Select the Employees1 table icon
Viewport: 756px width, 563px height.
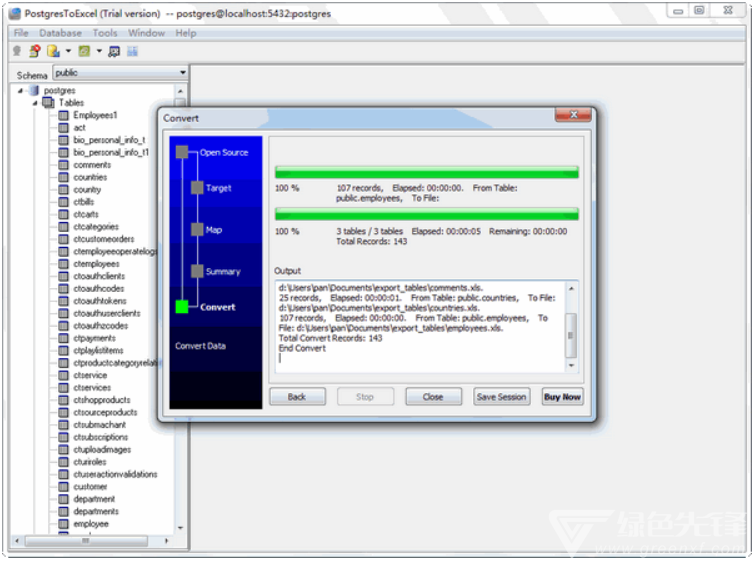[63, 115]
